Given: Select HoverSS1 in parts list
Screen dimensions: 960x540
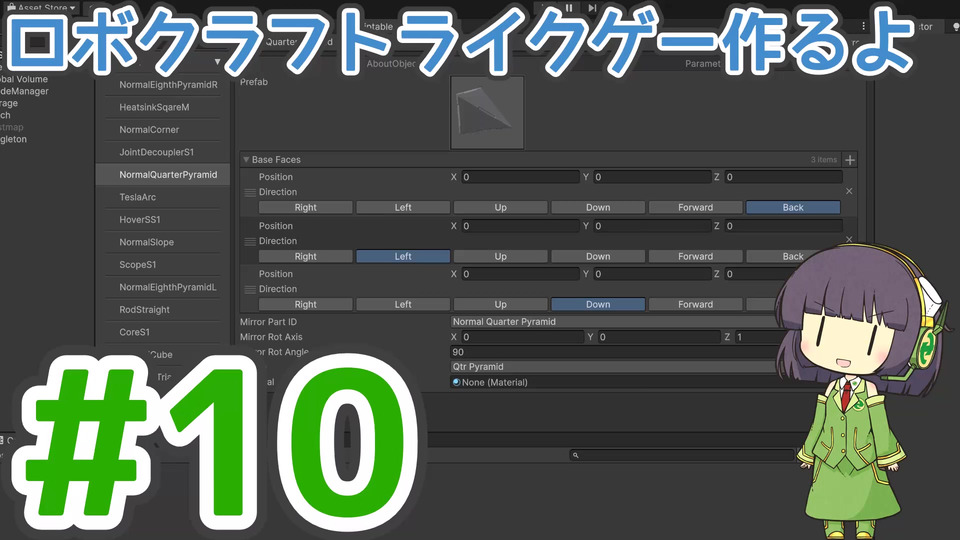Looking at the screenshot, I should (140, 219).
